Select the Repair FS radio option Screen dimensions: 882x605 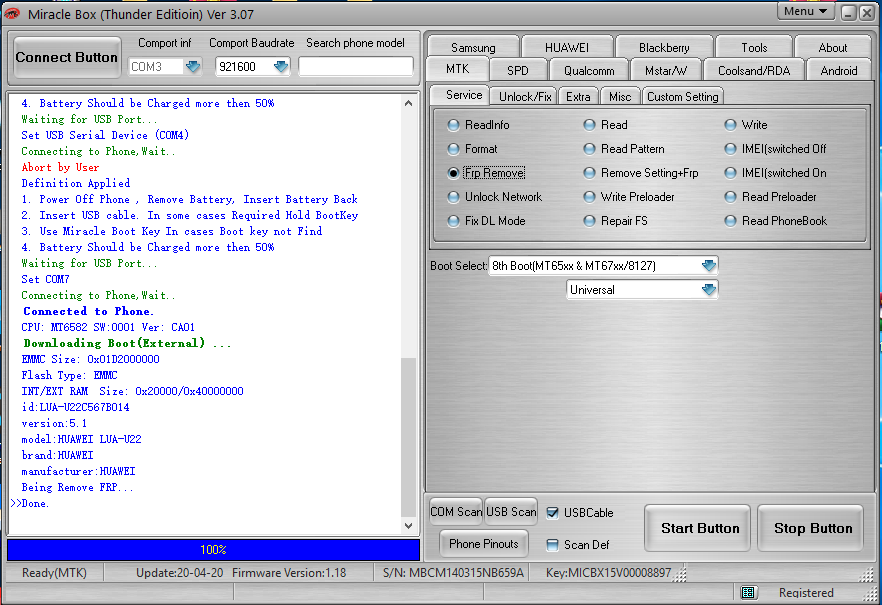tap(589, 221)
